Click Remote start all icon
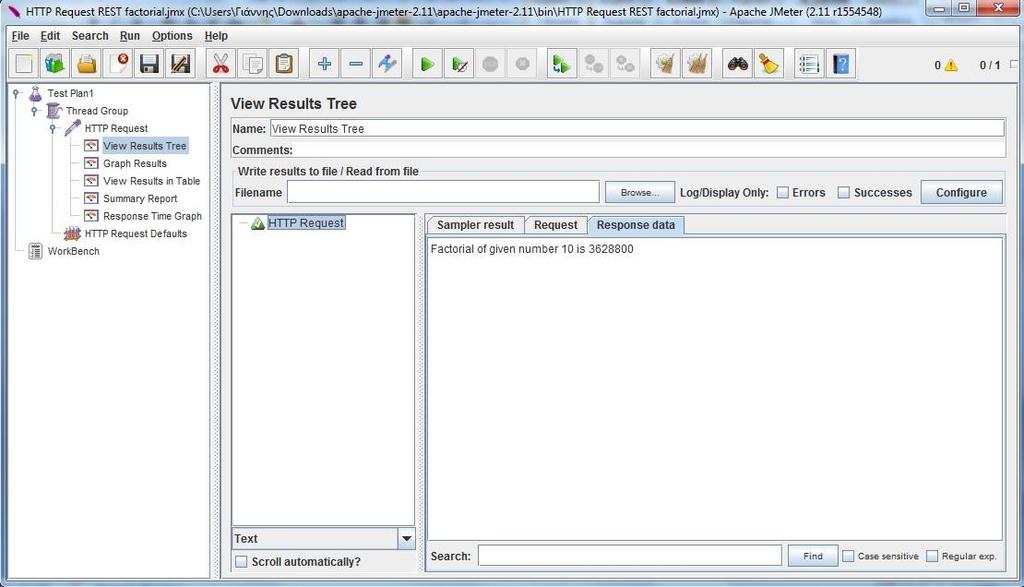The width and height of the screenshot is (1024, 587). coord(562,64)
